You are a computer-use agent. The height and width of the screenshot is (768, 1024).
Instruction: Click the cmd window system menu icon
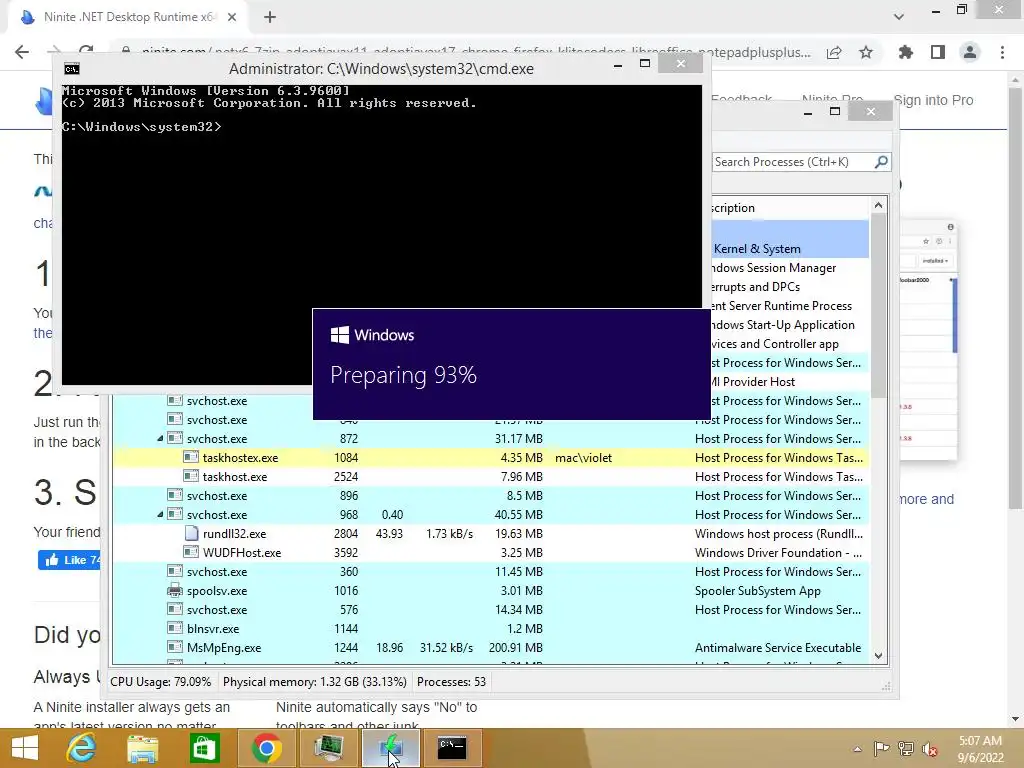(x=72, y=69)
